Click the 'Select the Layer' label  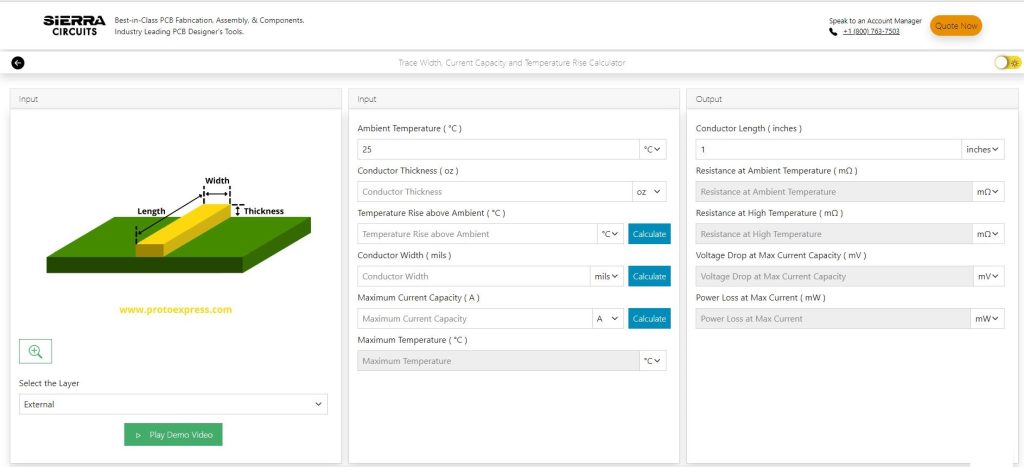(x=49, y=383)
